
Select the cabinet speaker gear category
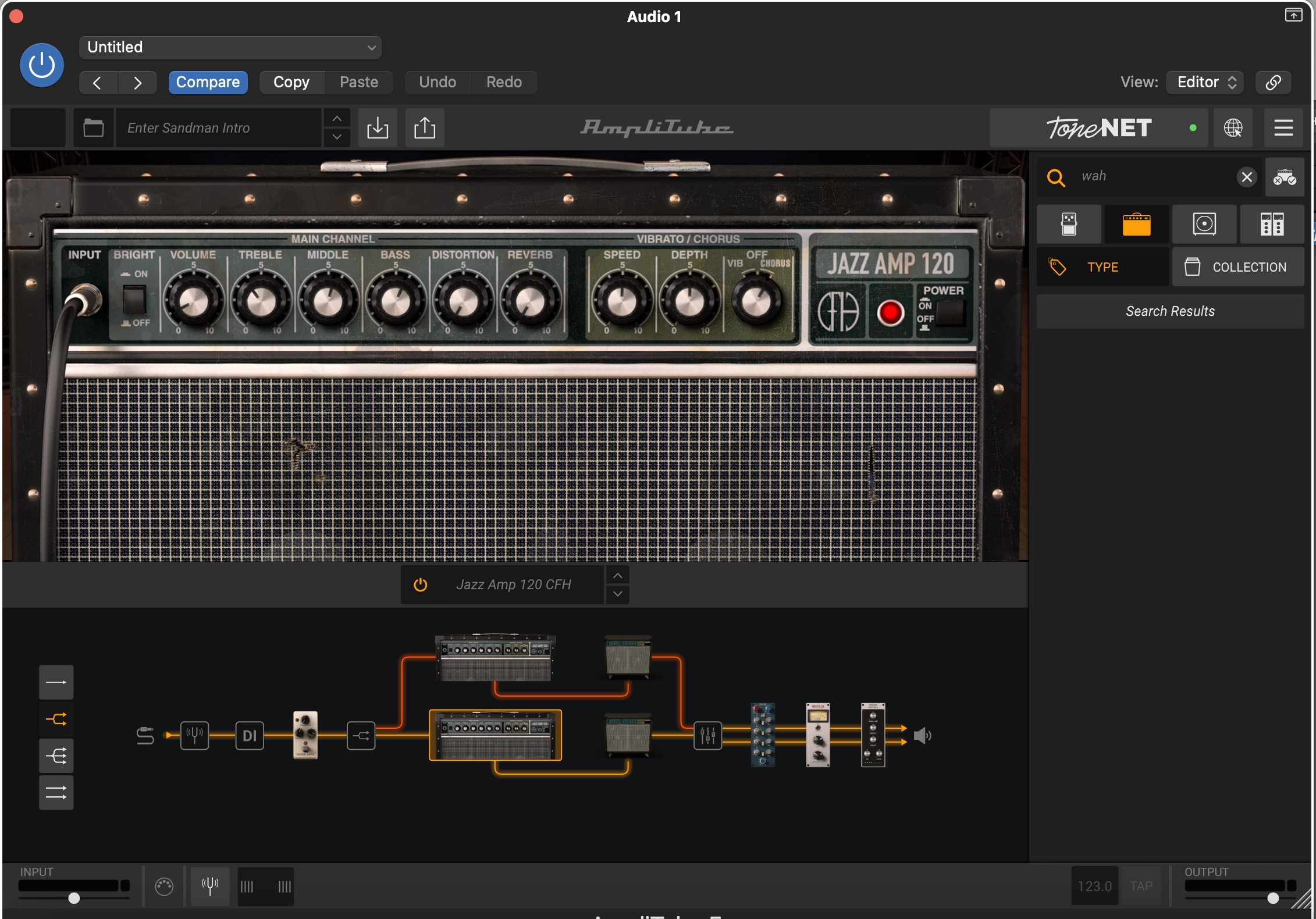click(1204, 224)
